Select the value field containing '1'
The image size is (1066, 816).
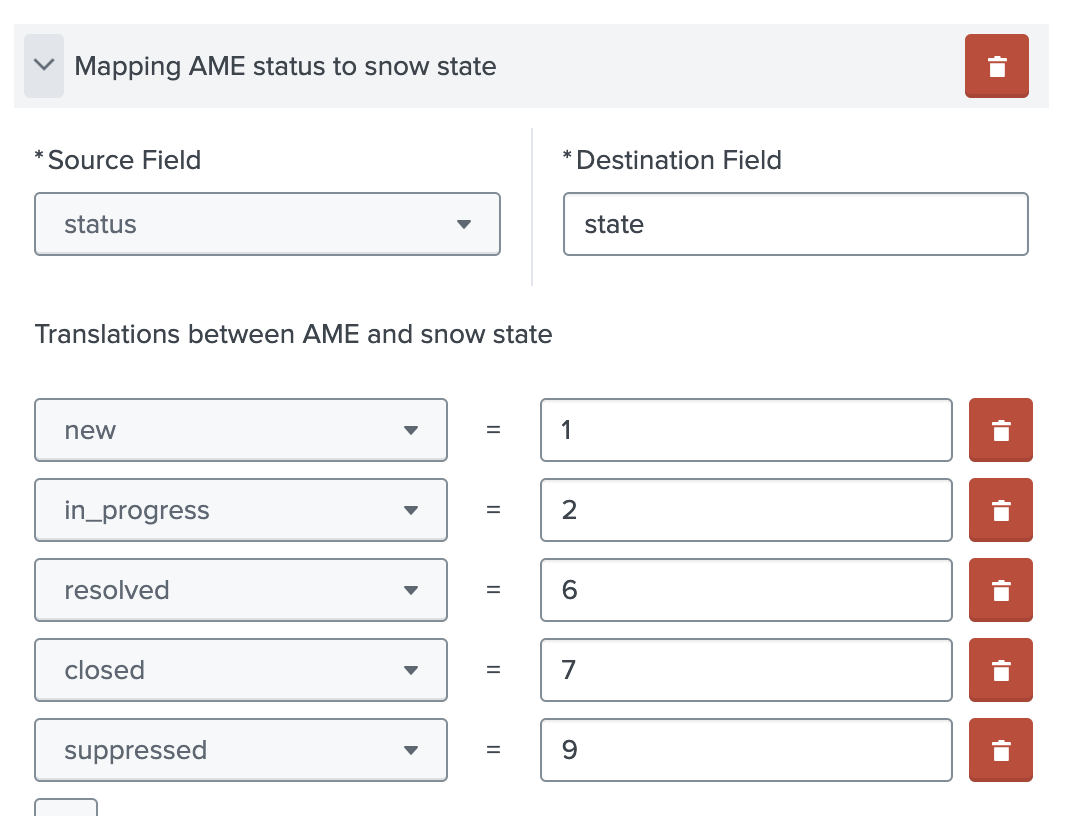745,430
